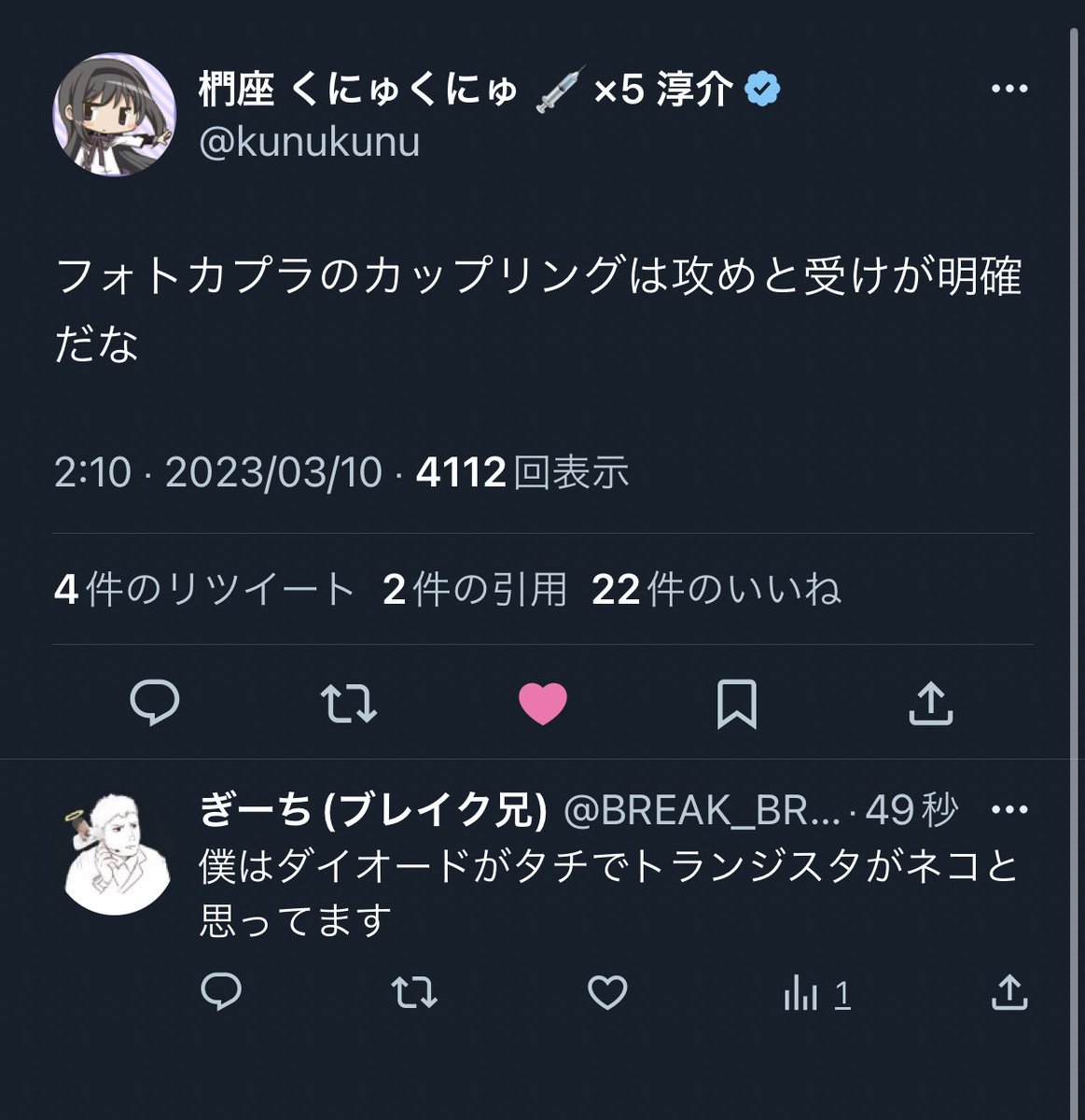Open the @kunukunu handle link

coord(310,143)
